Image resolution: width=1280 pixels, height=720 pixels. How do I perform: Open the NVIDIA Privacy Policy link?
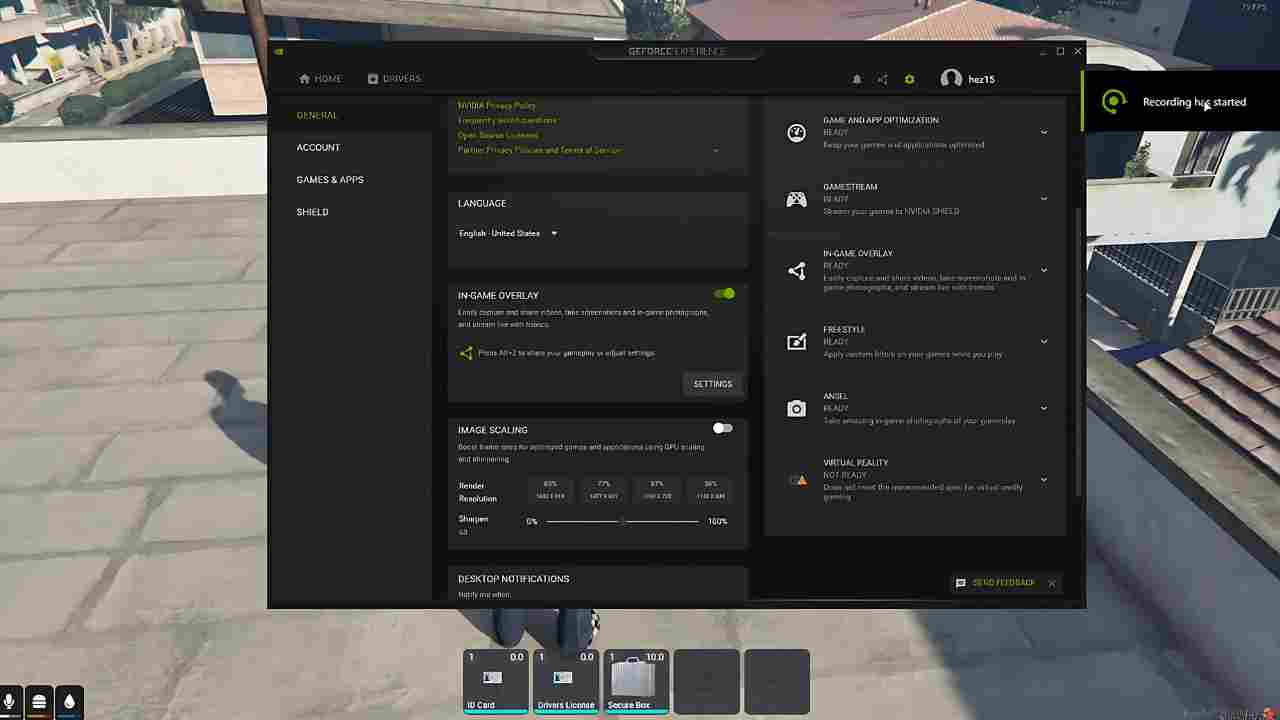tap(497, 105)
